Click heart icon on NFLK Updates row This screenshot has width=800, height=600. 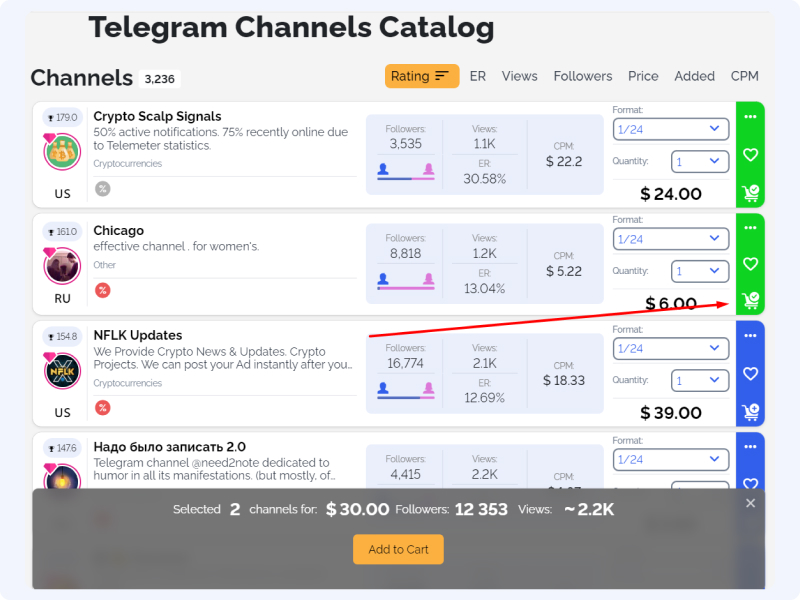tap(750, 373)
